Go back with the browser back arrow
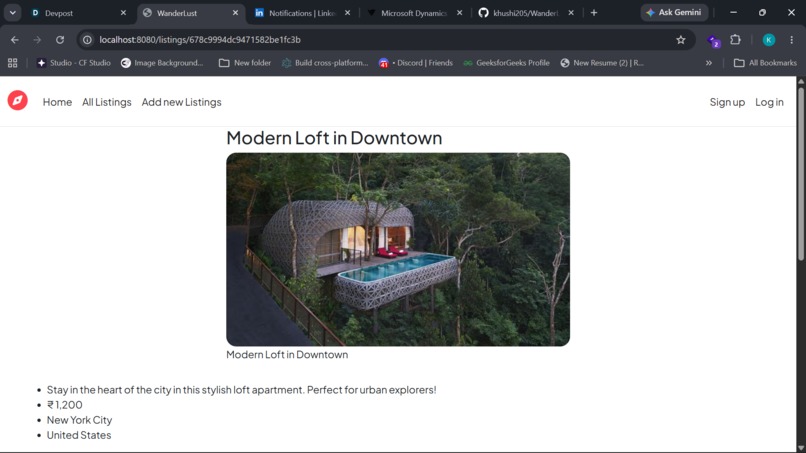The image size is (806, 453). 14,40
